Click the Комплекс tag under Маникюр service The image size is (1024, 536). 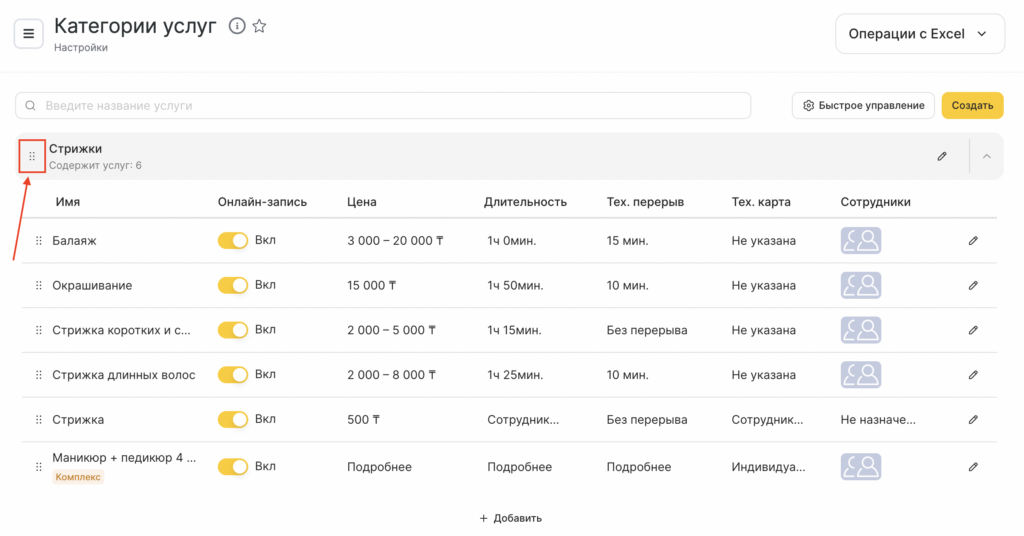click(79, 478)
